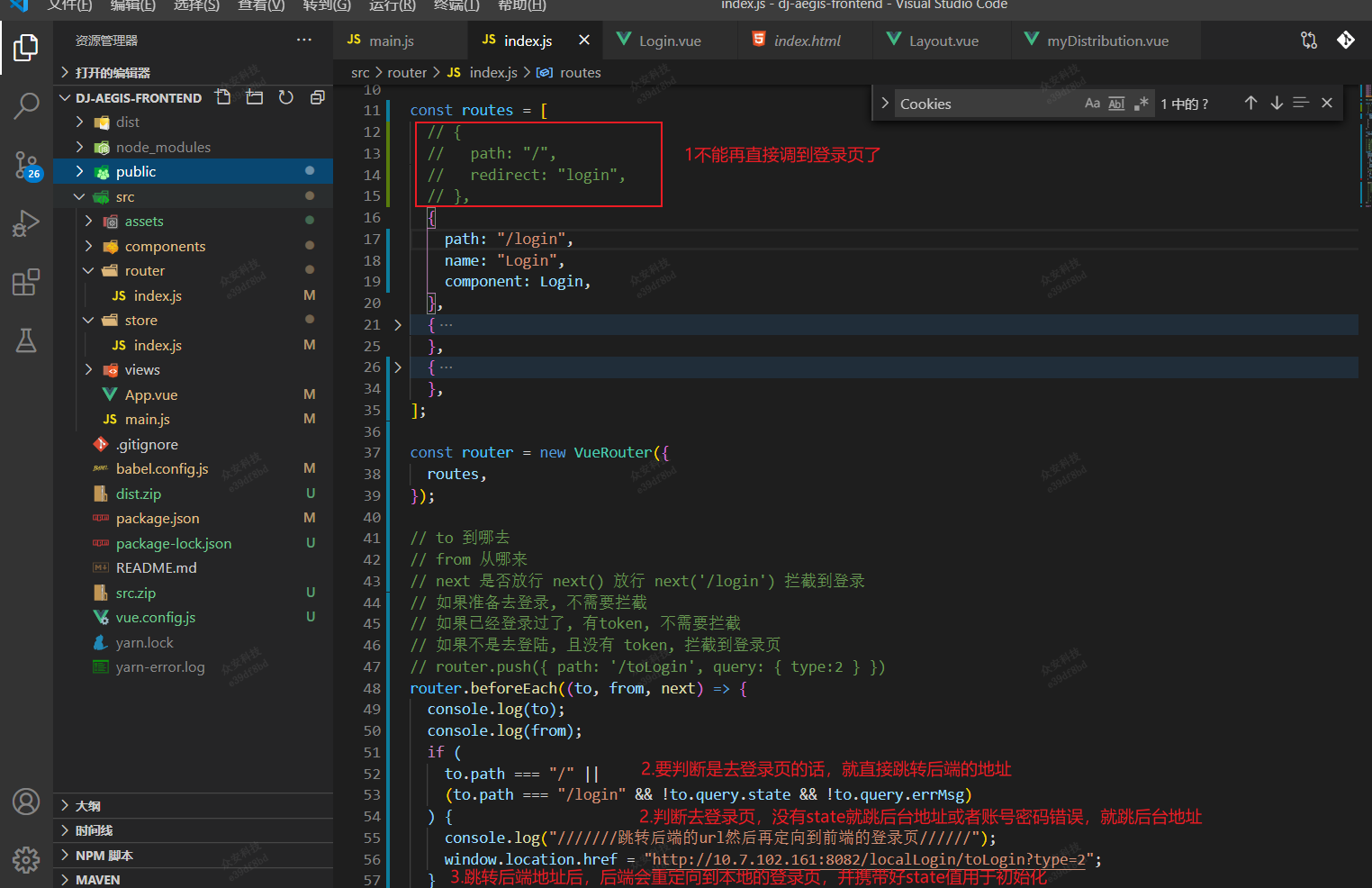1372x888 pixels.
Task: Click the editor overview ruler scrollbar
Action: [x=1365, y=486]
